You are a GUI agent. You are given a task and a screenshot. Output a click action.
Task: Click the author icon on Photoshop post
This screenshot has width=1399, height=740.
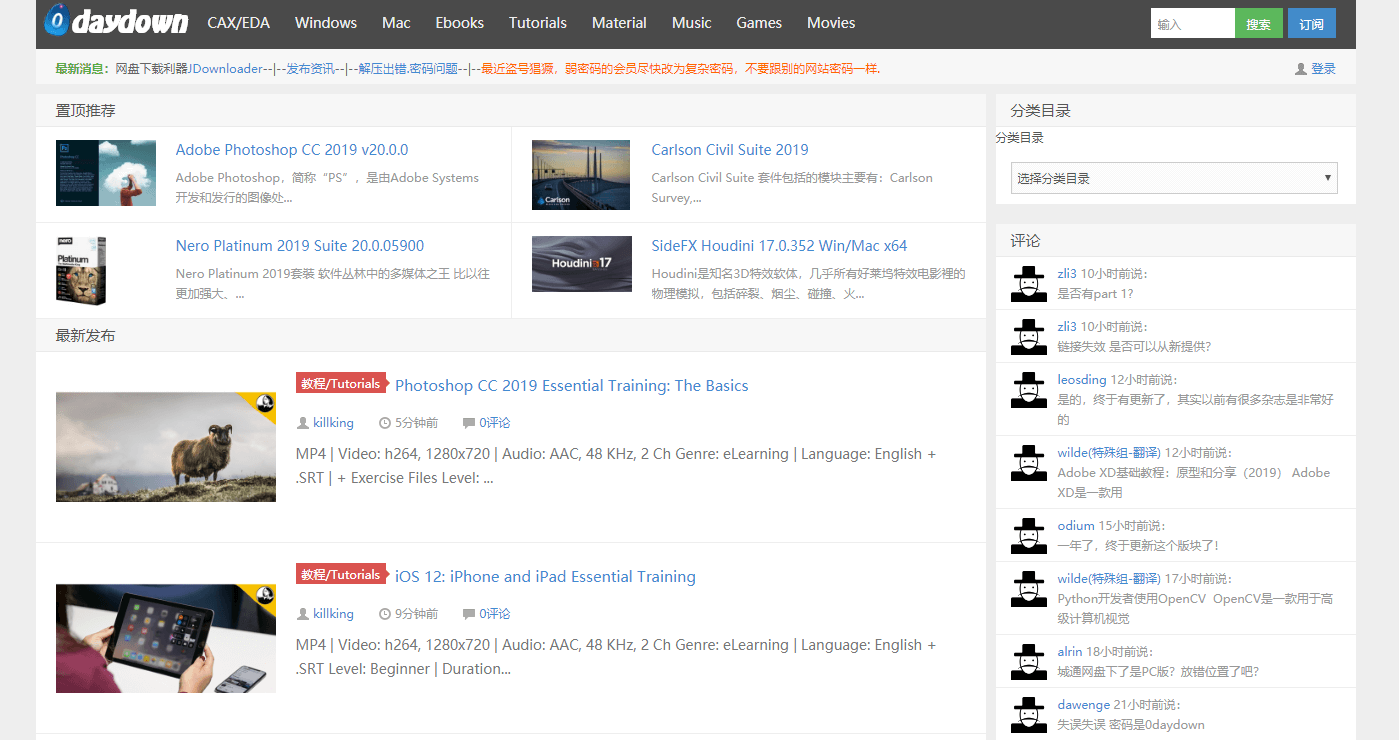click(x=303, y=423)
